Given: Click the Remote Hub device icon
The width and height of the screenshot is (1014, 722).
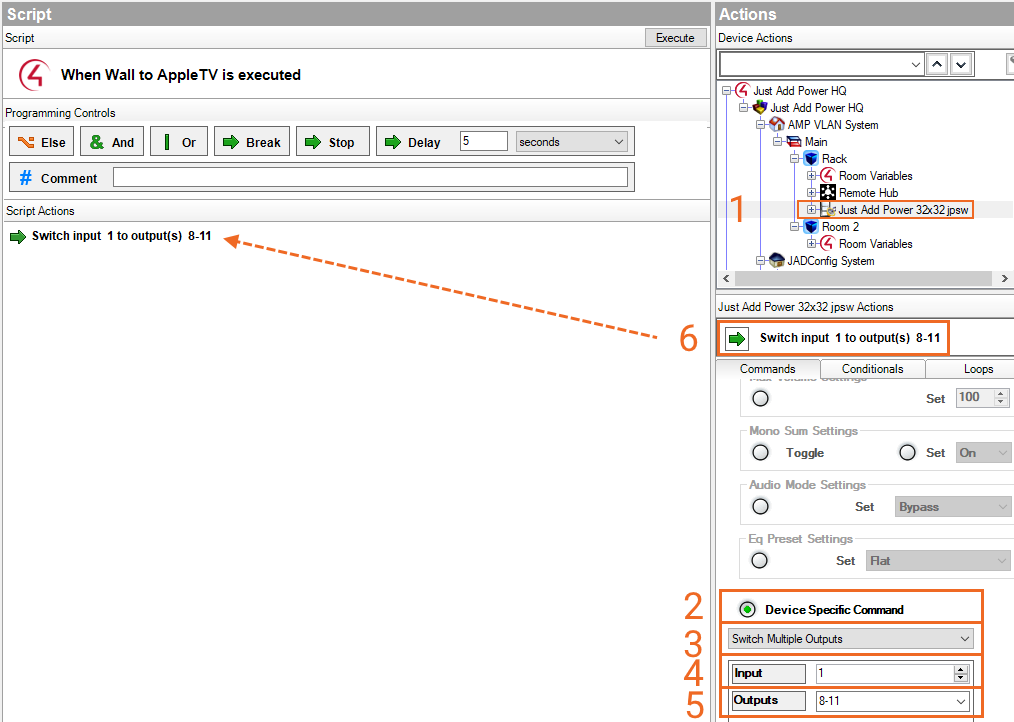Looking at the screenshot, I should (x=828, y=192).
